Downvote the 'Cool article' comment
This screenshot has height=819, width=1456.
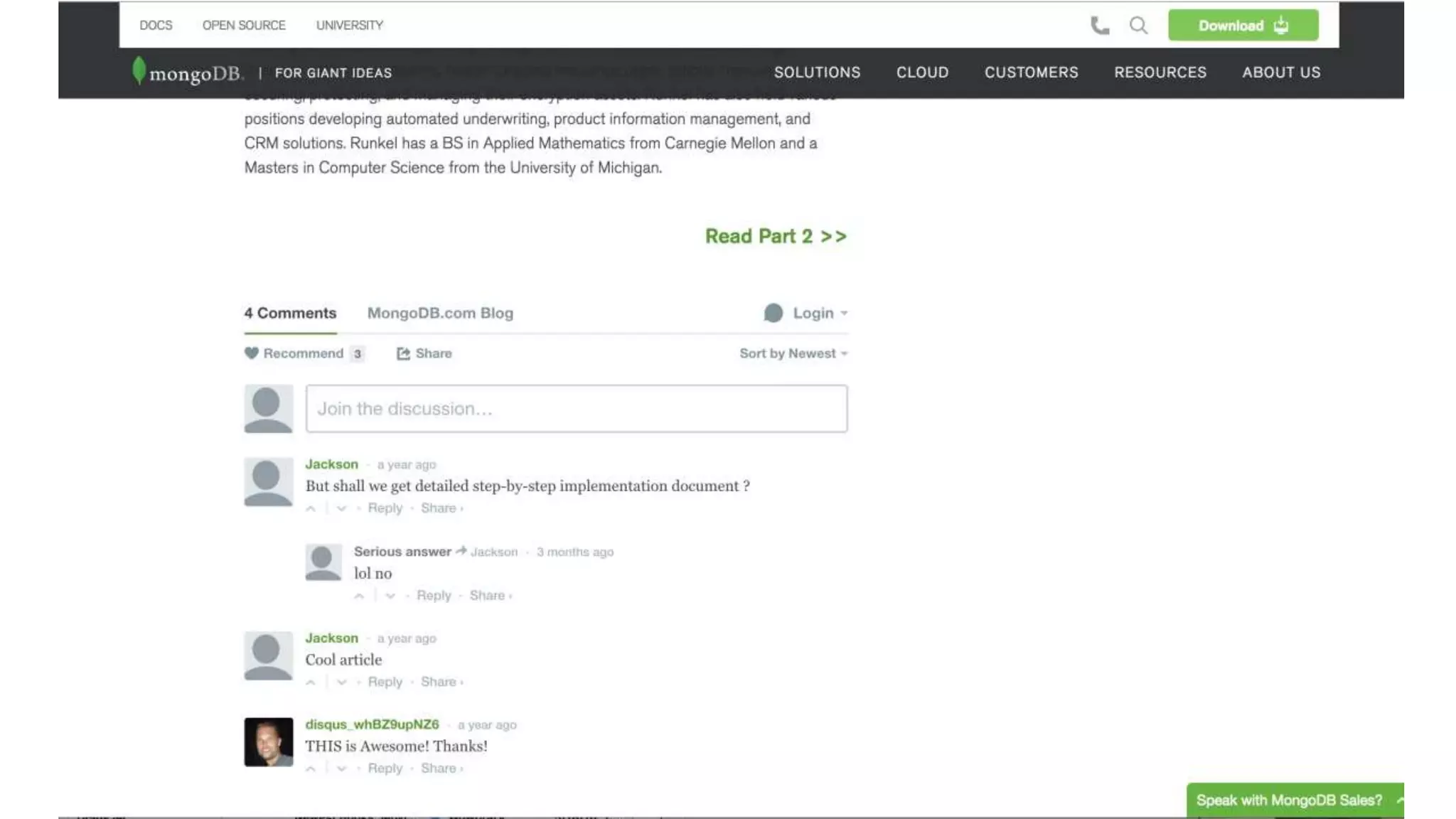pos(342,682)
